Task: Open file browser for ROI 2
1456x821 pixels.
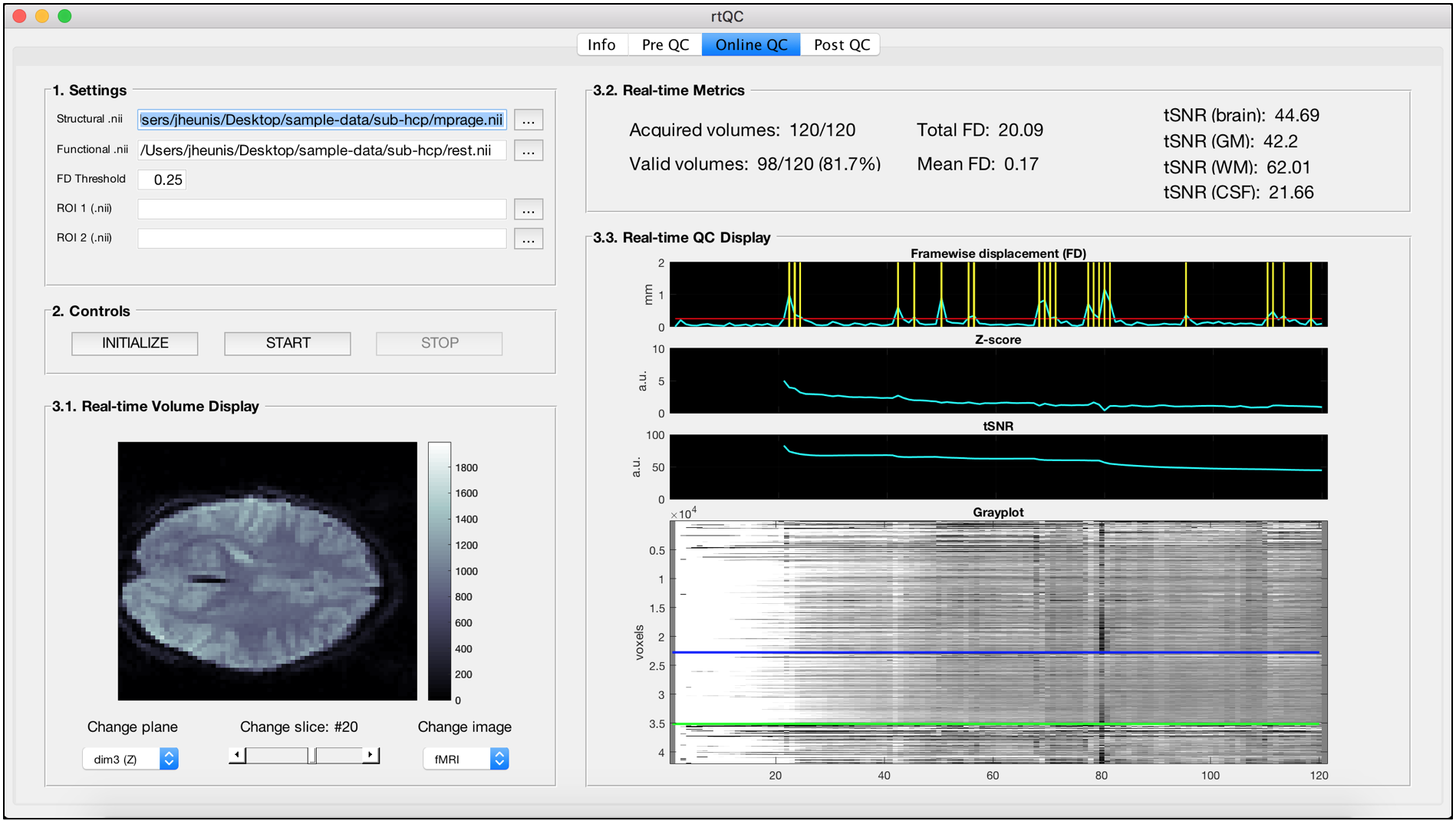Action: point(528,239)
